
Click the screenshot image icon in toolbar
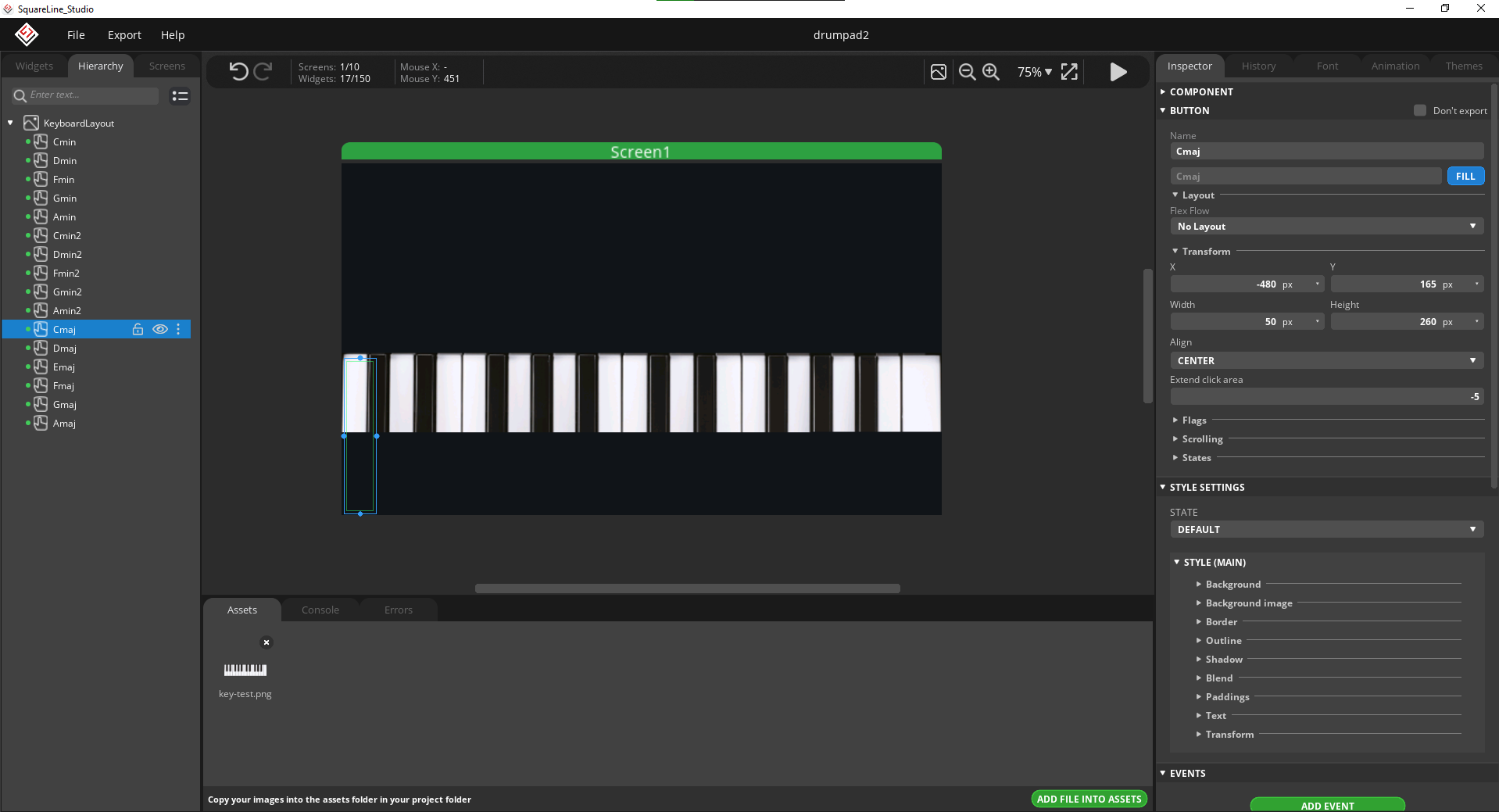(x=939, y=72)
